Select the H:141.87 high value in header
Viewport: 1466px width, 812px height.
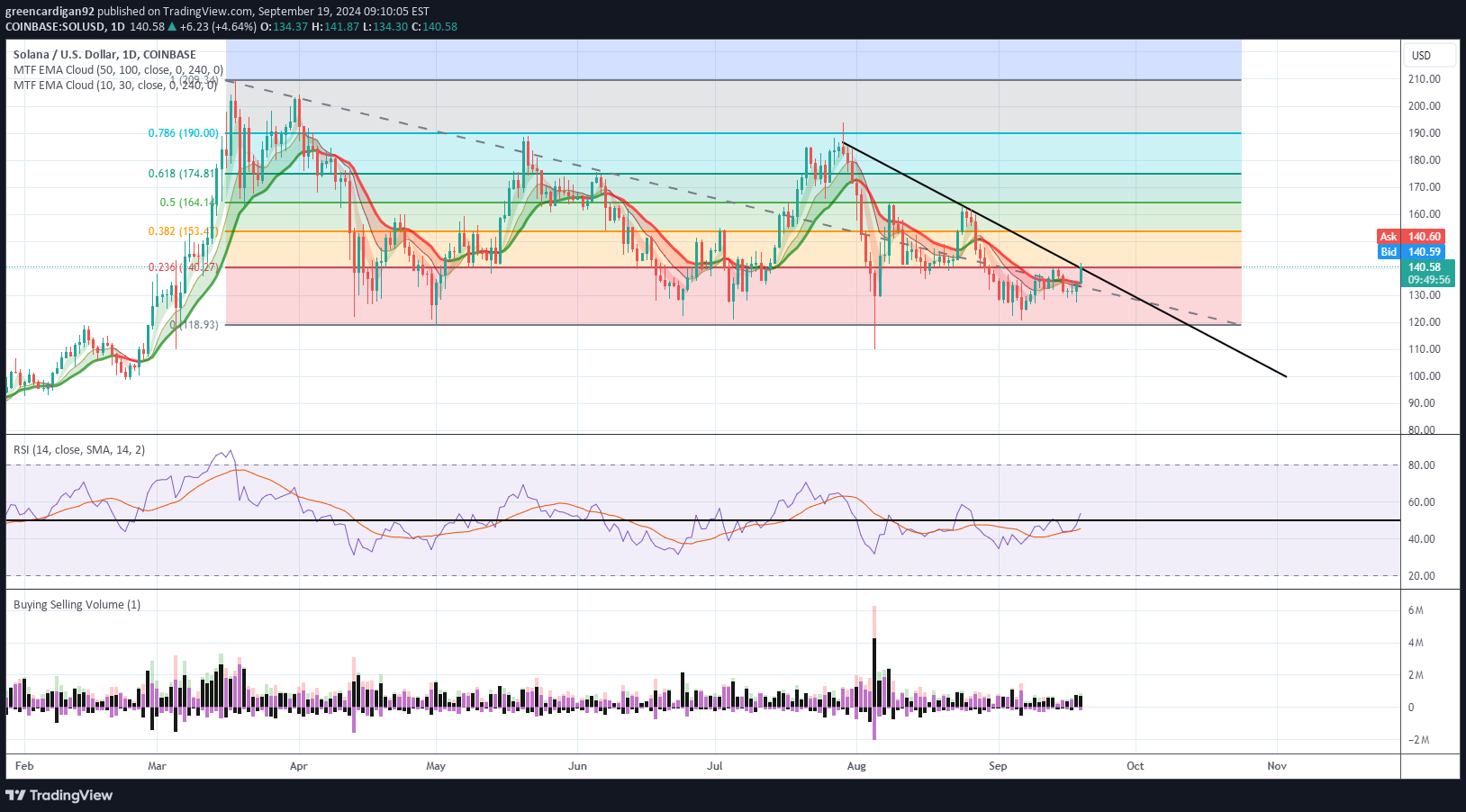pos(335,27)
